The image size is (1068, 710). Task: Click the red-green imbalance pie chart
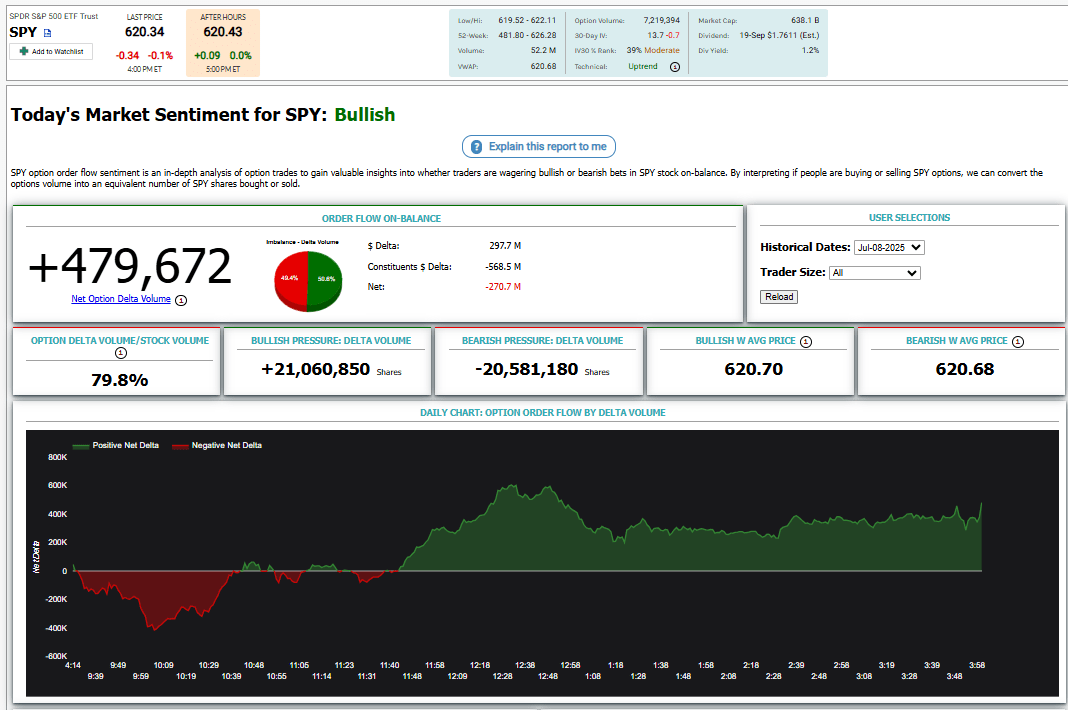tap(308, 281)
